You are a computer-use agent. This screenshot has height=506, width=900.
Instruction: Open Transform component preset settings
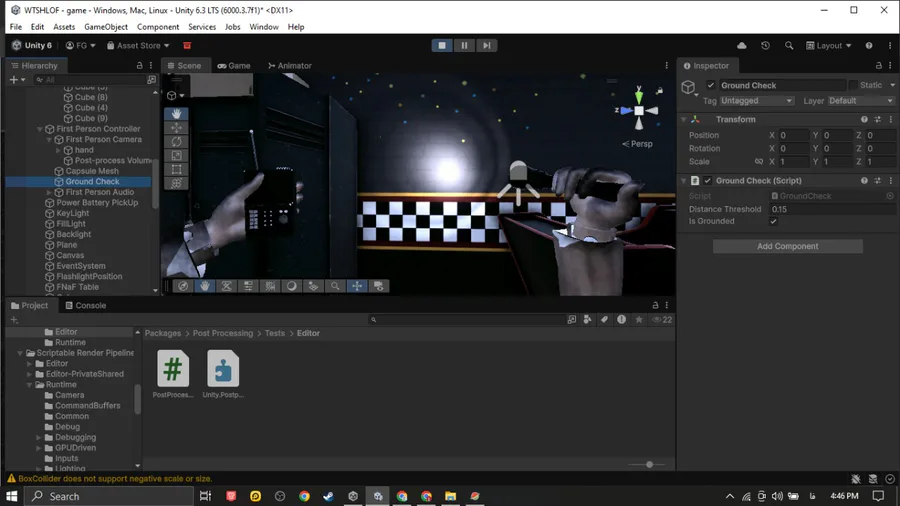tap(878, 119)
